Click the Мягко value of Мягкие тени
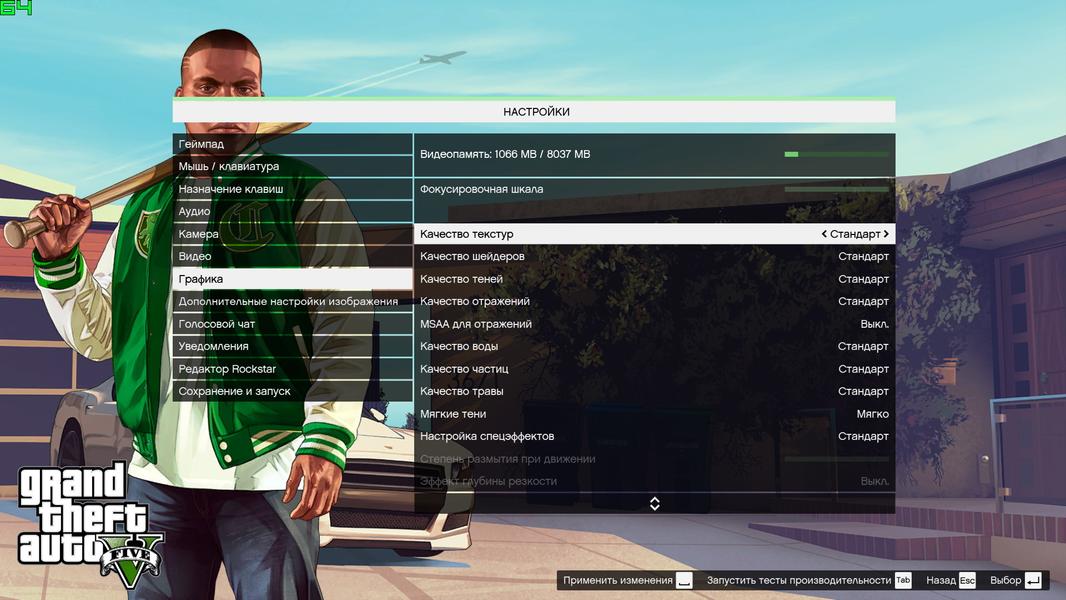 click(x=872, y=414)
